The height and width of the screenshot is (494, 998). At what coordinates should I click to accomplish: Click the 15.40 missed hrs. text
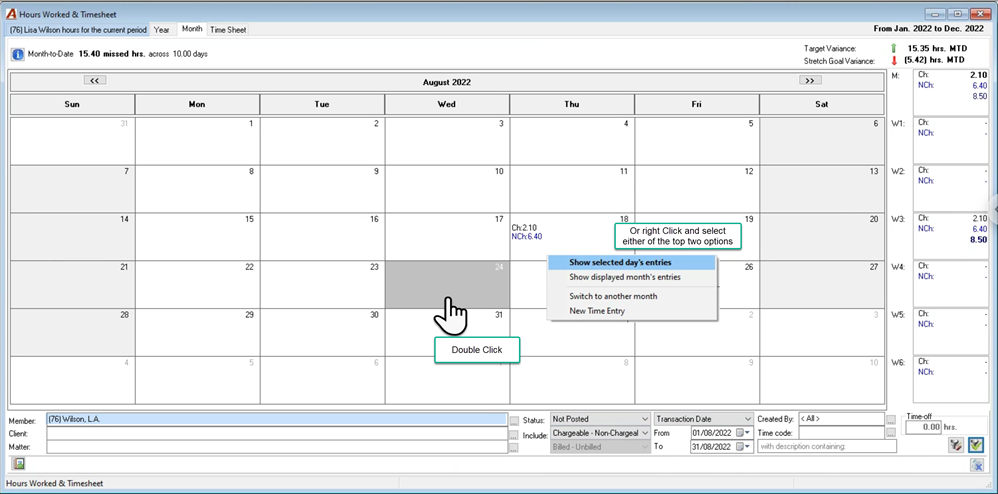112,54
